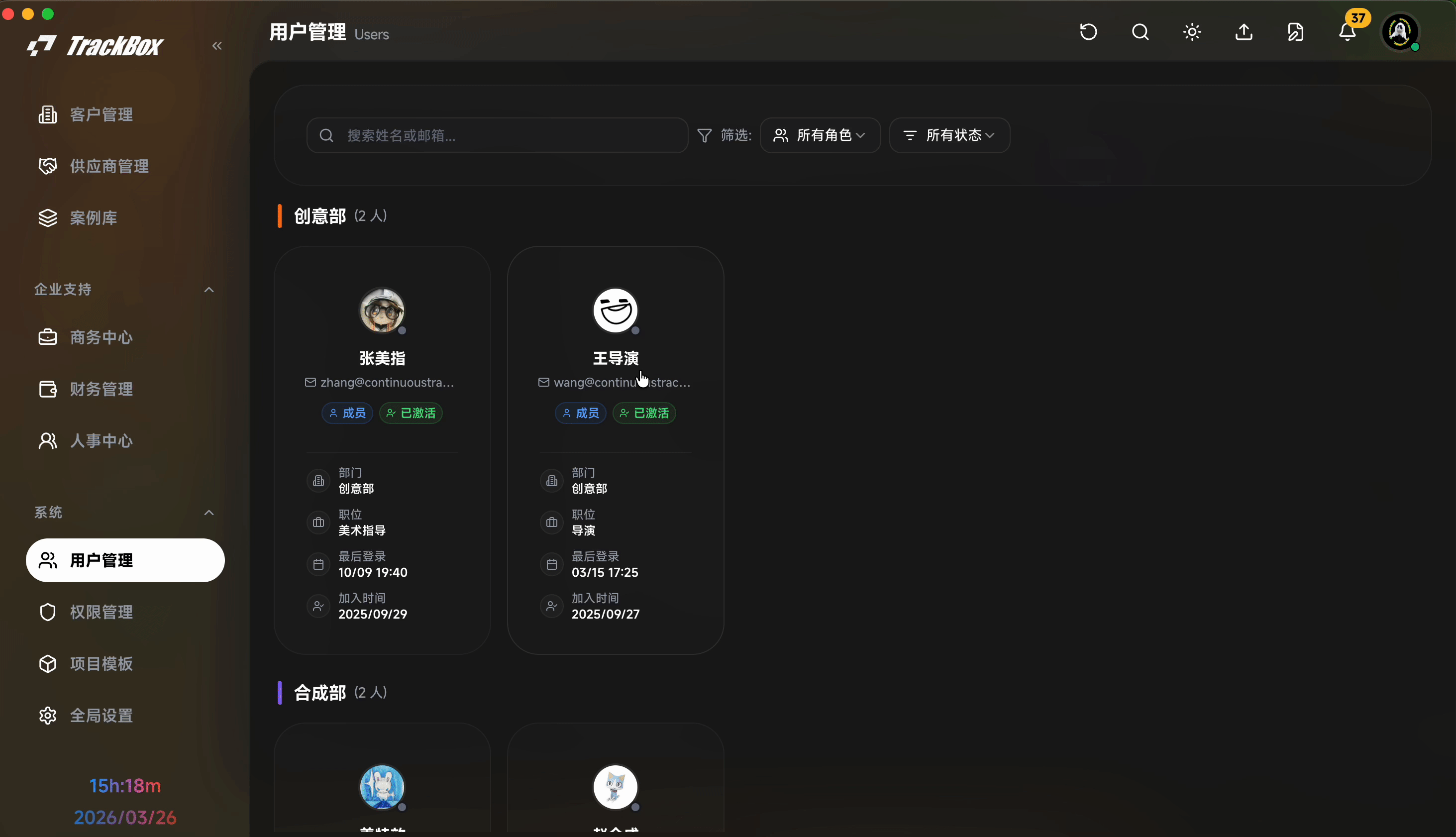Click 王导演's avatar
This screenshot has height=837, width=1456.
tap(616, 311)
